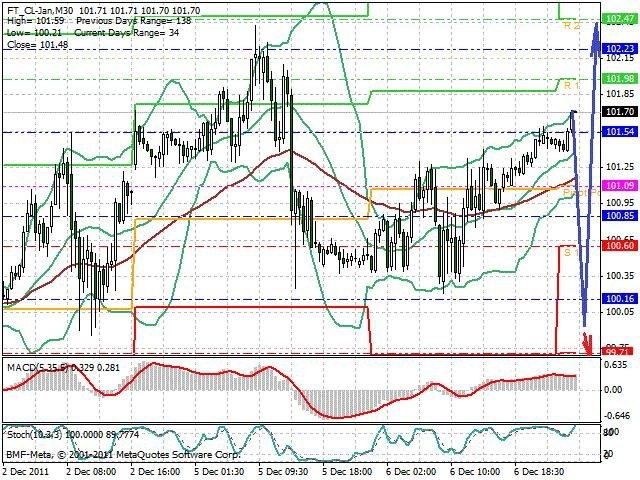Click the 101.25 price scale value
The height and width of the screenshot is (480, 640).
pyautogui.click(x=620, y=167)
